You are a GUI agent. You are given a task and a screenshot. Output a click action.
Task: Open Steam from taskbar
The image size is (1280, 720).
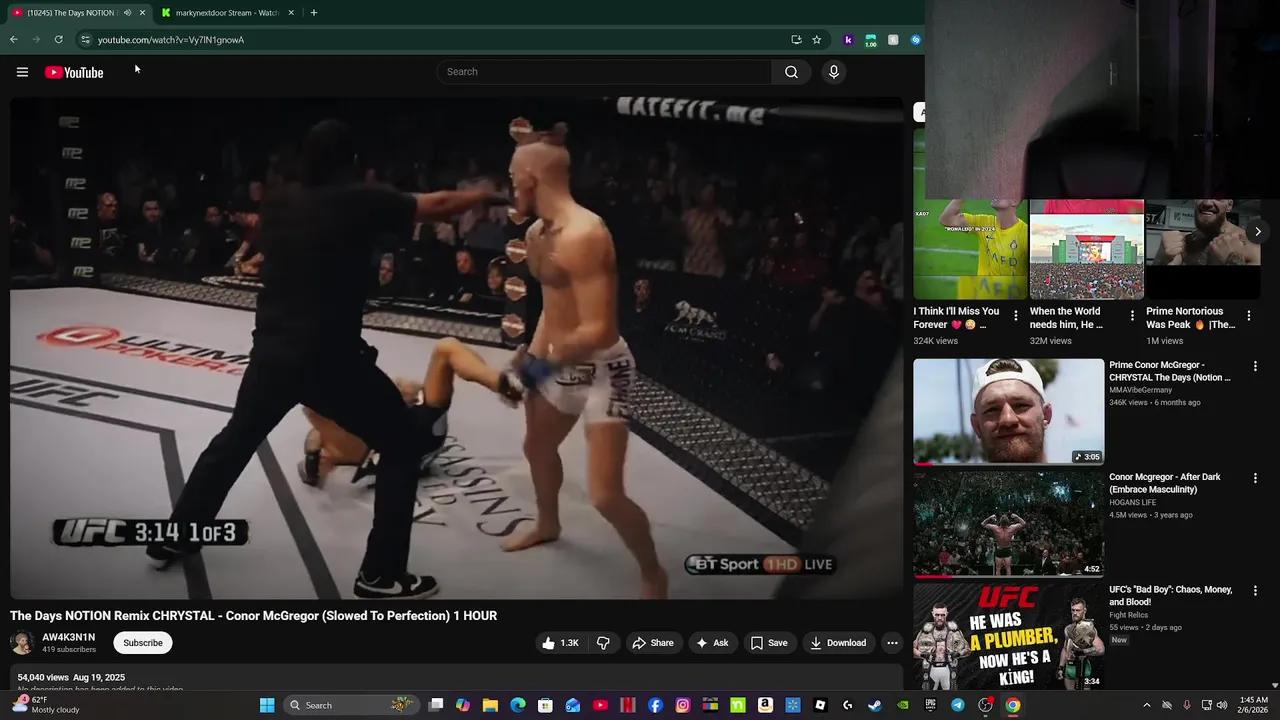[875, 705]
